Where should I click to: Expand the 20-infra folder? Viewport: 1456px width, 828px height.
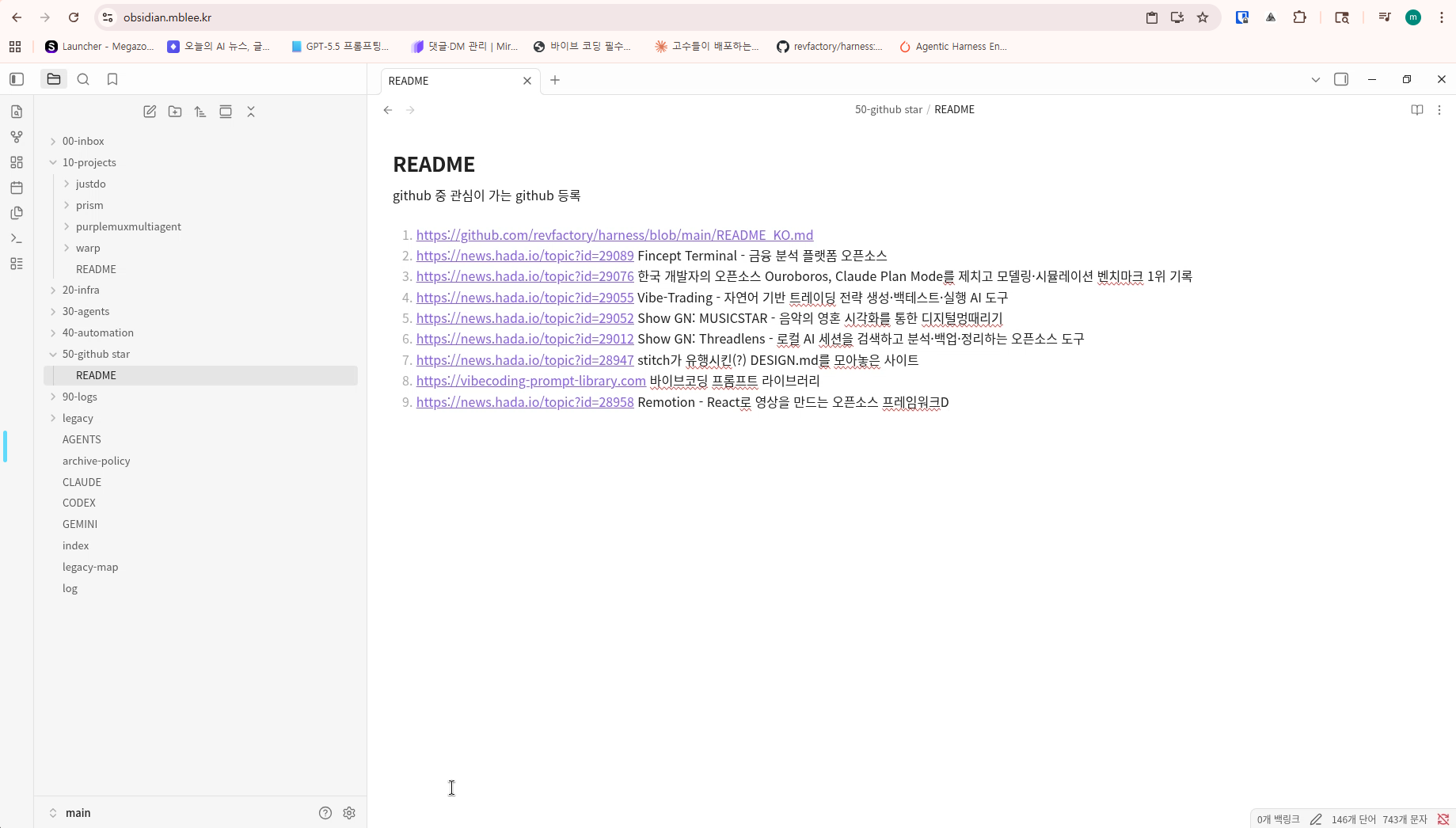pyautogui.click(x=53, y=290)
